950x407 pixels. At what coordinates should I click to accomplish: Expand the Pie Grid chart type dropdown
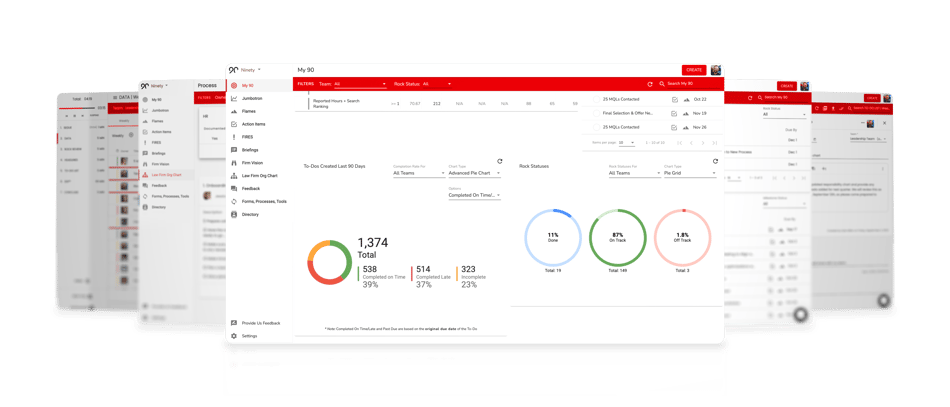[690, 173]
